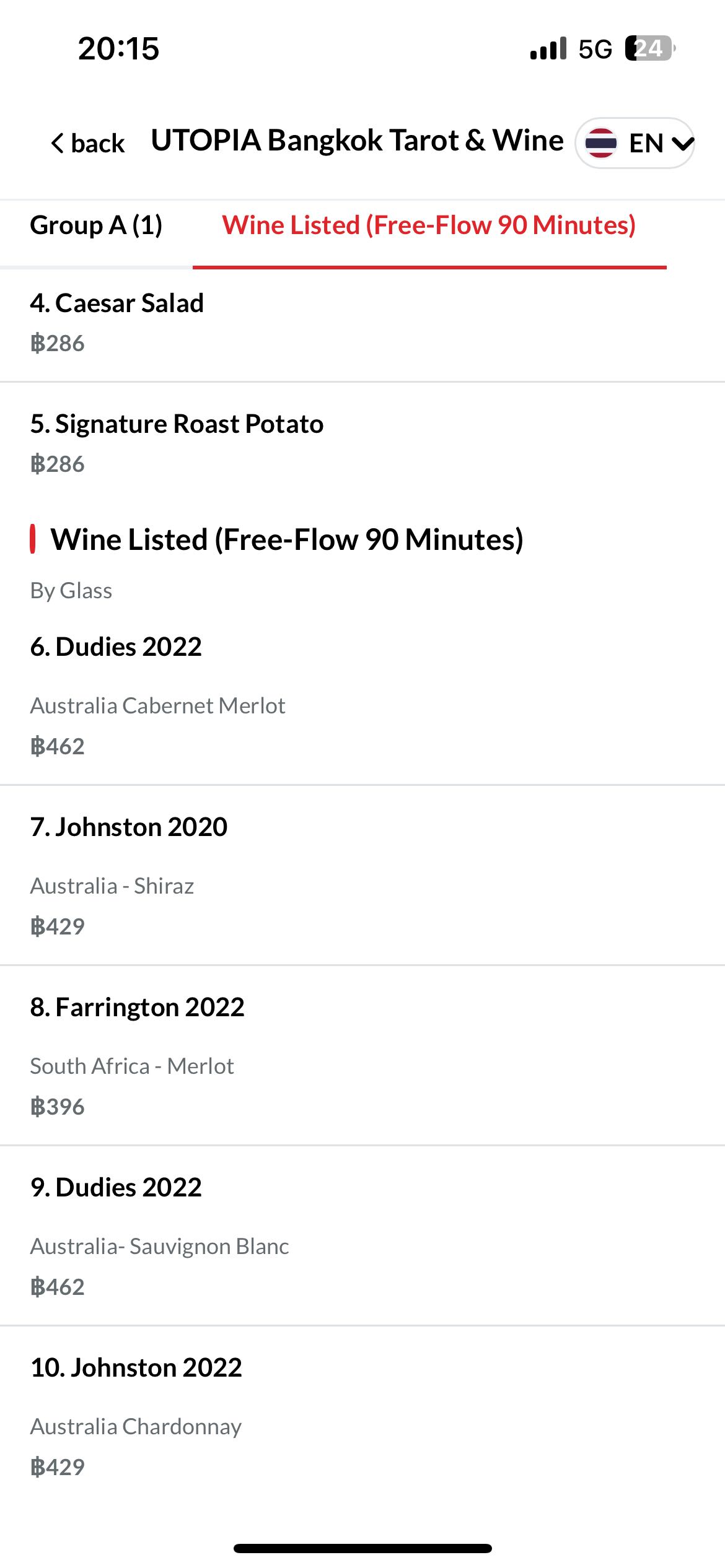The width and height of the screenshot is (725, 1568).
Task: Select Johnston 2022 Chardonnay
Action: click(x=136, y=1368)
